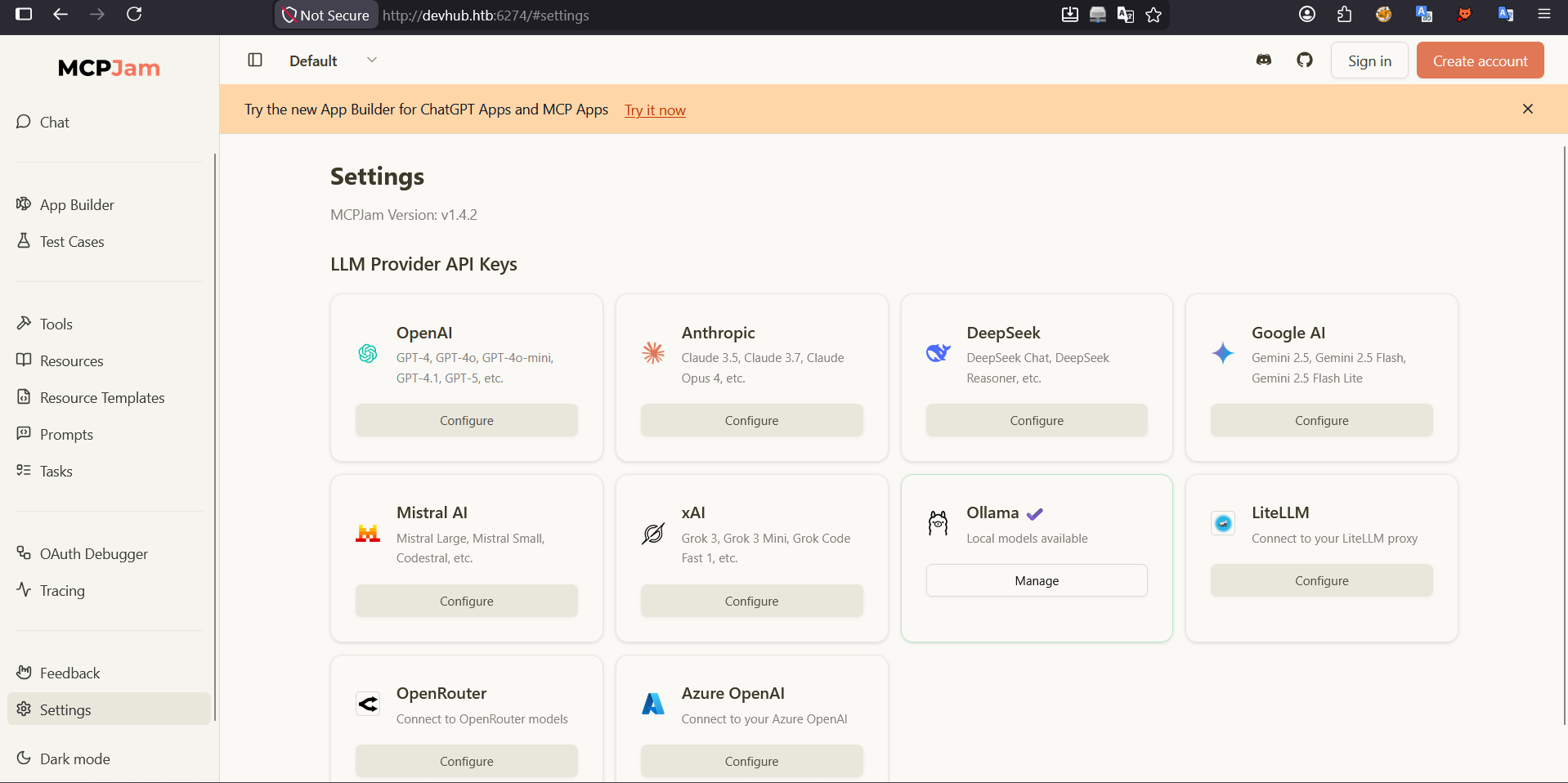Click the Not Secure site info badge
This screenshot has height=783, width=1568.
[326, 16]
